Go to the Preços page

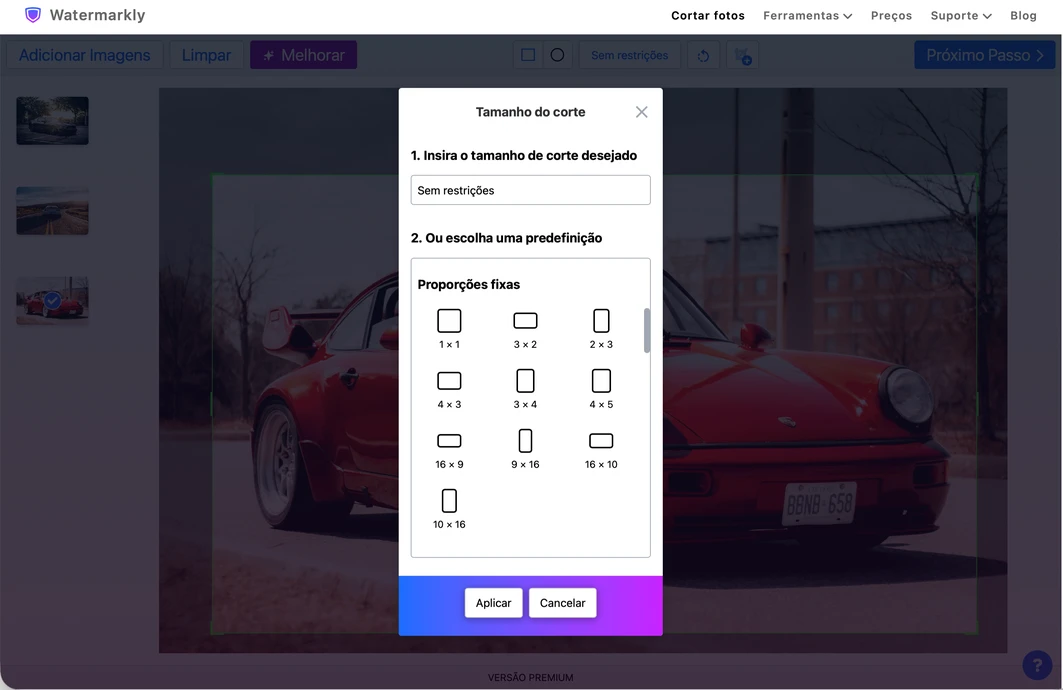(x=891, y=16)
